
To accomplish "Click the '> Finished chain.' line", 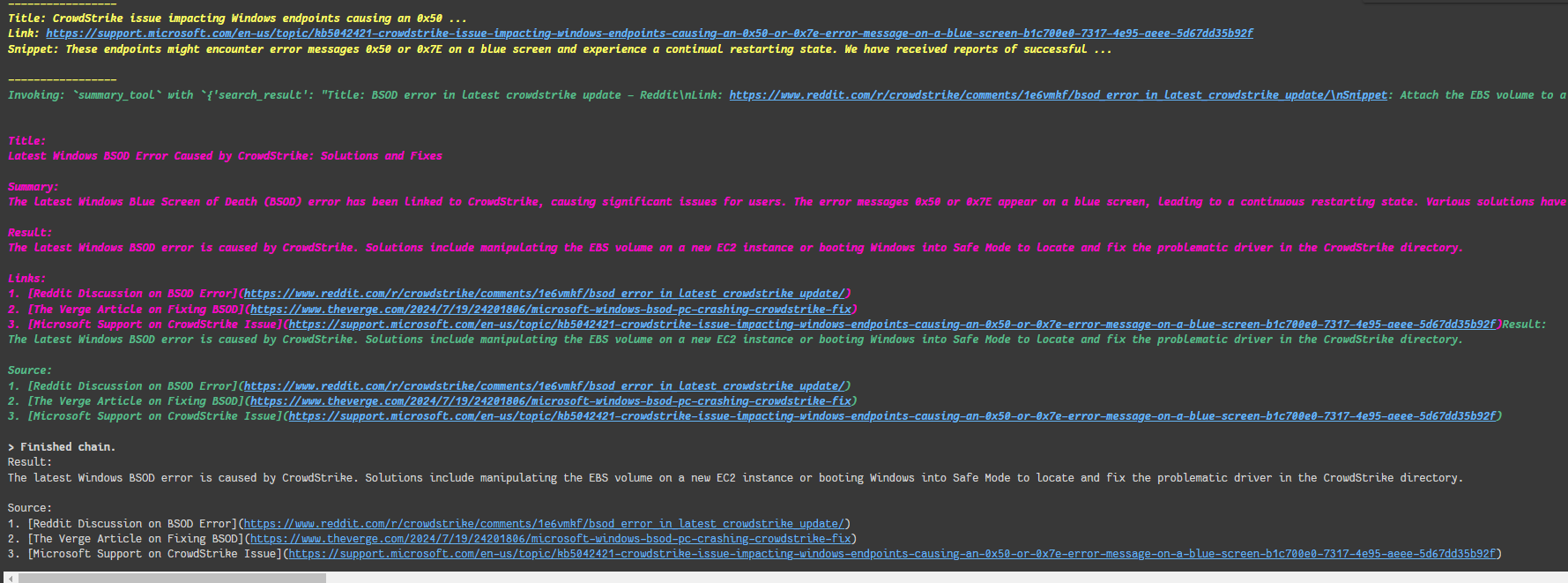I will pos(62,447).
